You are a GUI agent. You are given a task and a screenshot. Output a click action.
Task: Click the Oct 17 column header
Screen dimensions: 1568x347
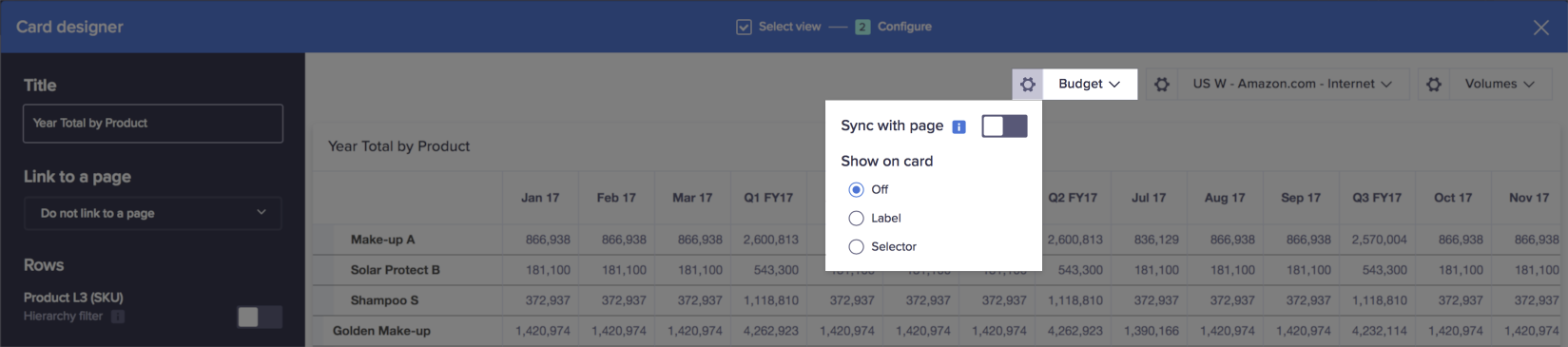pos(1453,198)
